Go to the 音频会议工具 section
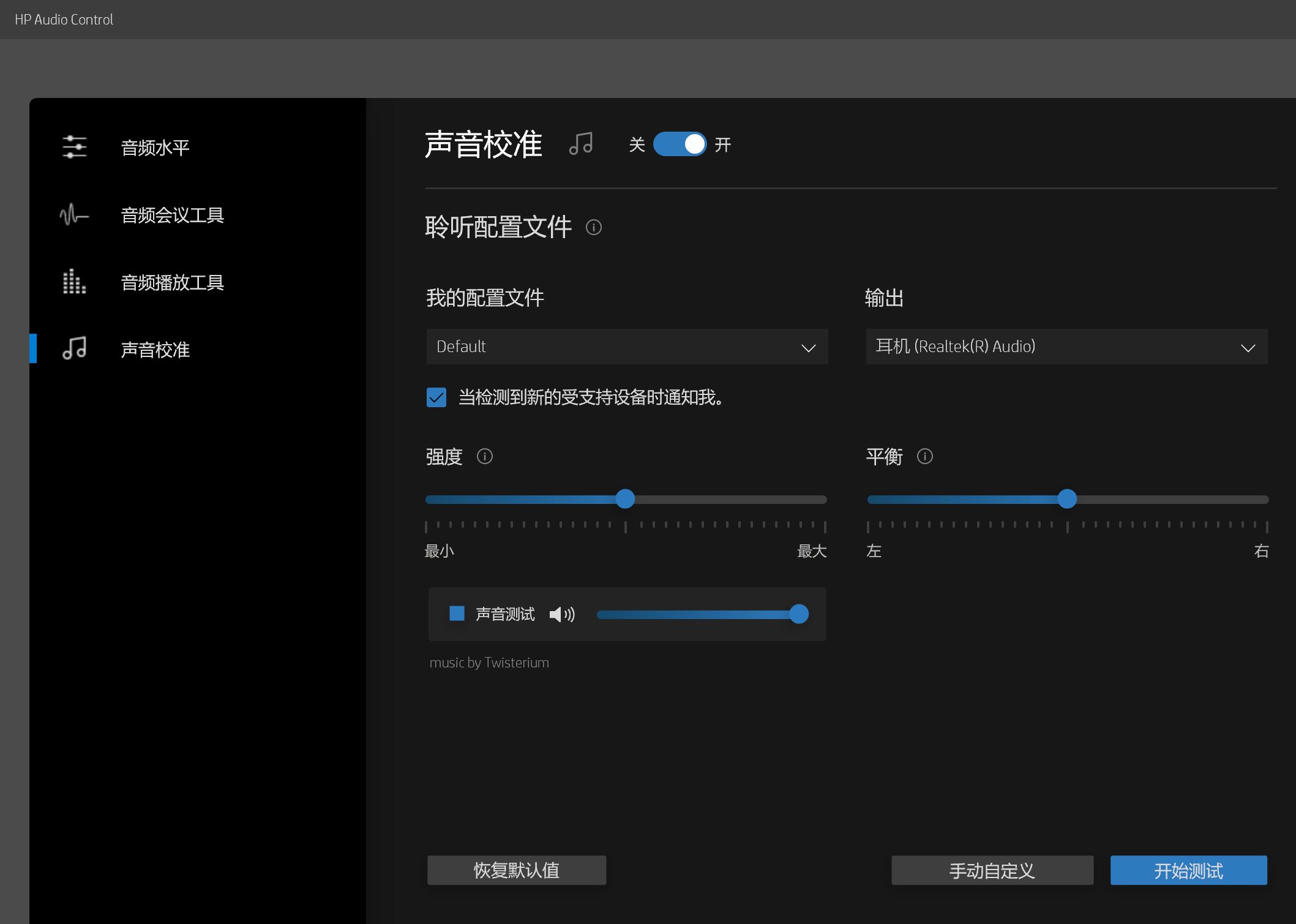This screenshot has width=1296, height=924. coord(172,215)
